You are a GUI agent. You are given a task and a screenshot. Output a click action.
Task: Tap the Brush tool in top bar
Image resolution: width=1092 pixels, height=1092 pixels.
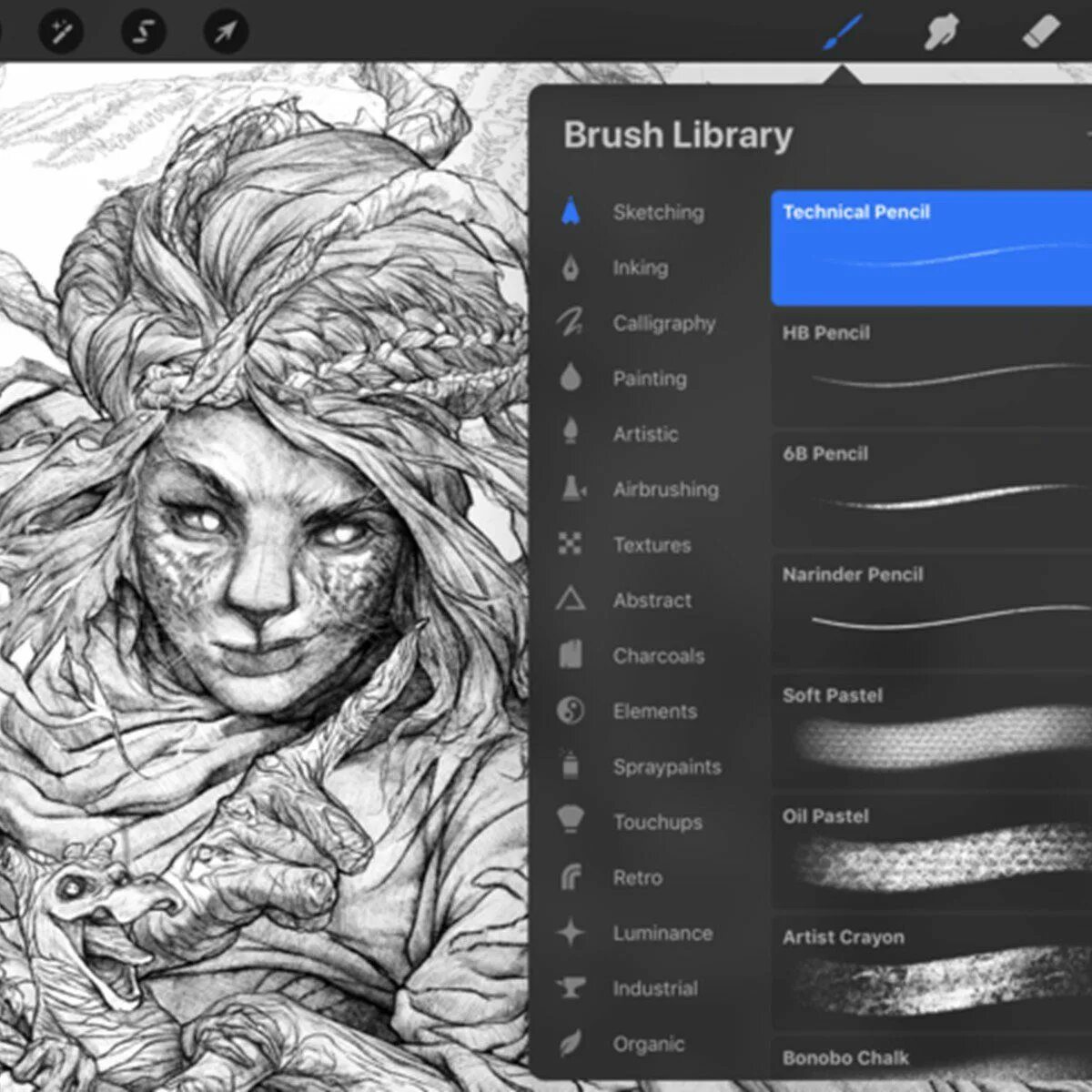click(842, 33)
